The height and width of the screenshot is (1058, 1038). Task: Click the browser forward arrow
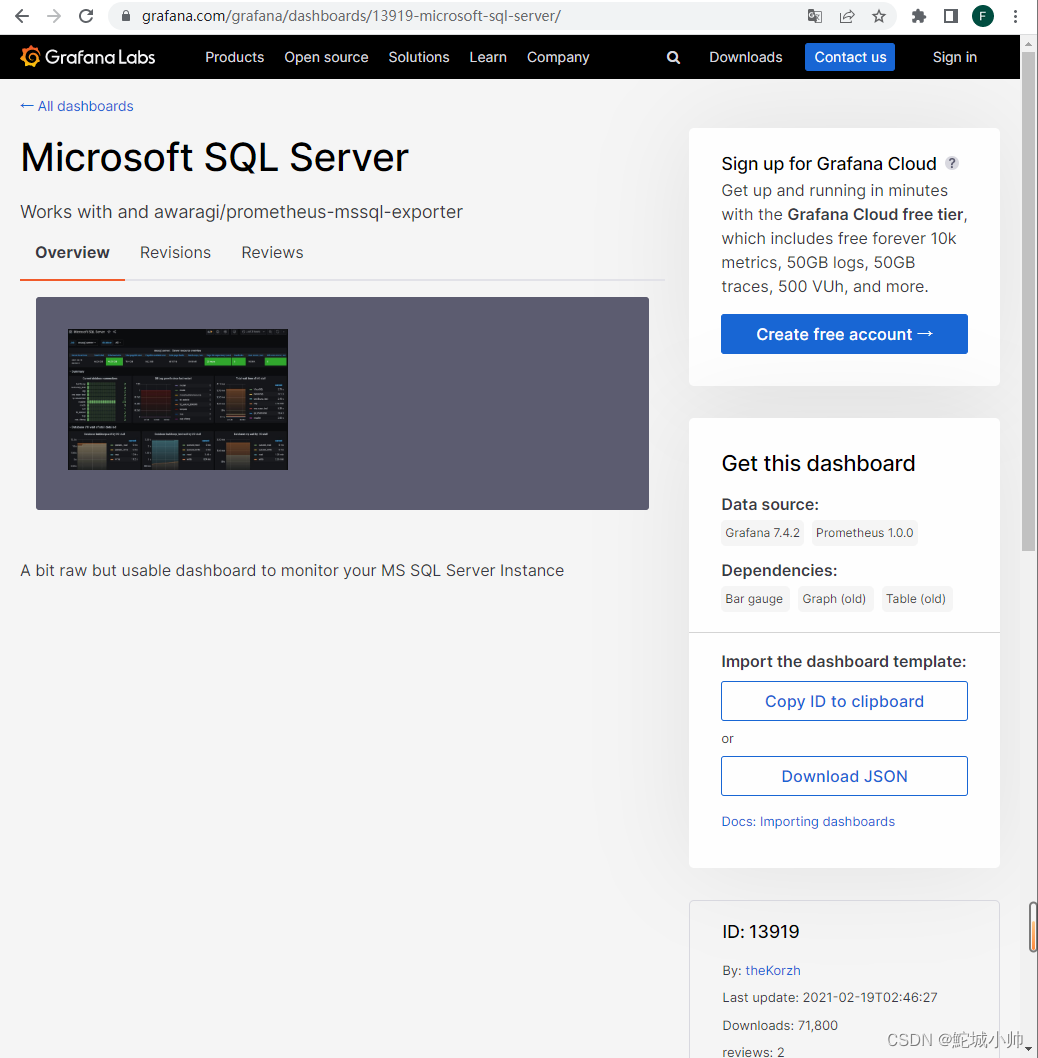[x=54, y=16]
